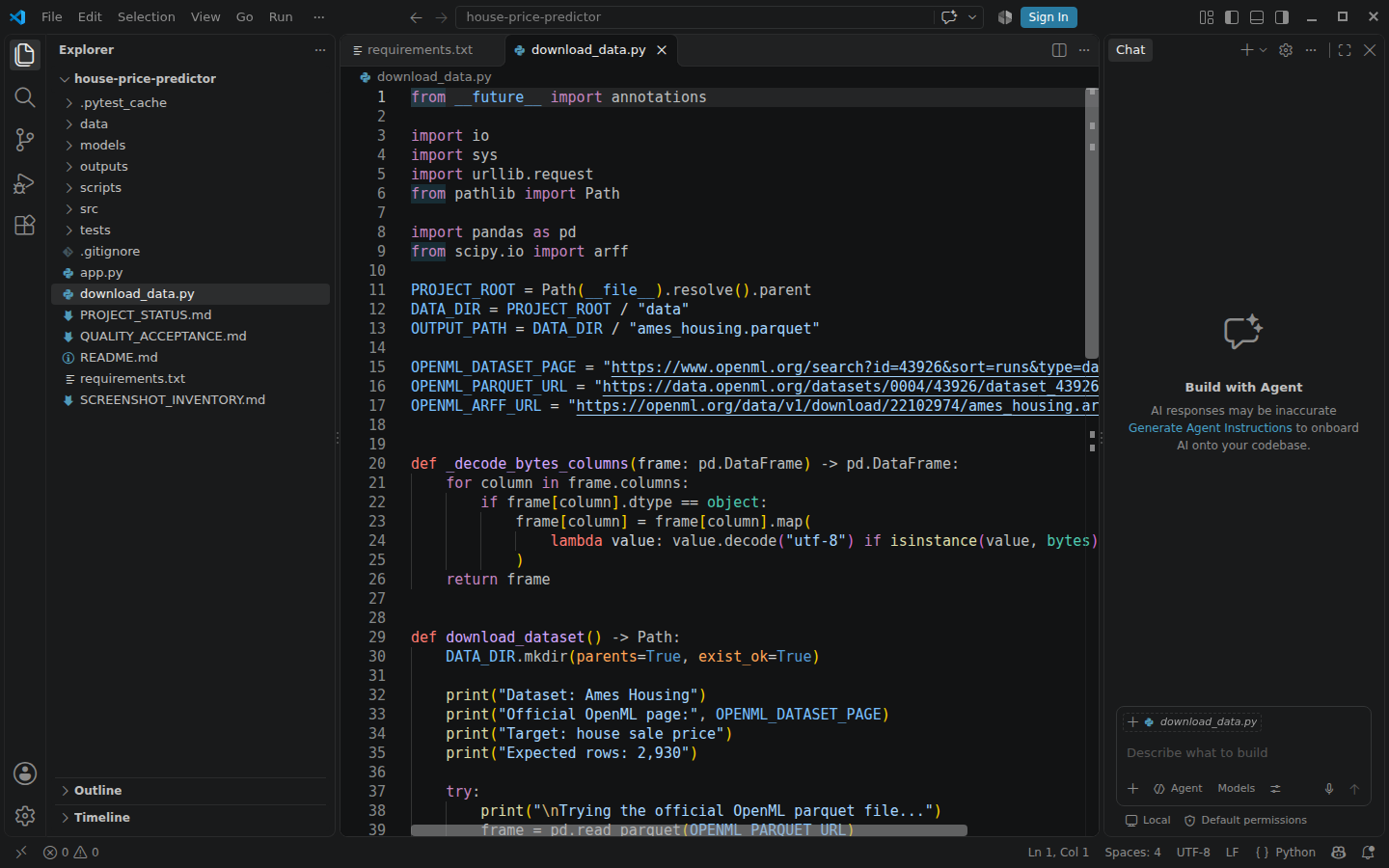Click the editor's vertical scrollbar thumb

pos(1092,224)
